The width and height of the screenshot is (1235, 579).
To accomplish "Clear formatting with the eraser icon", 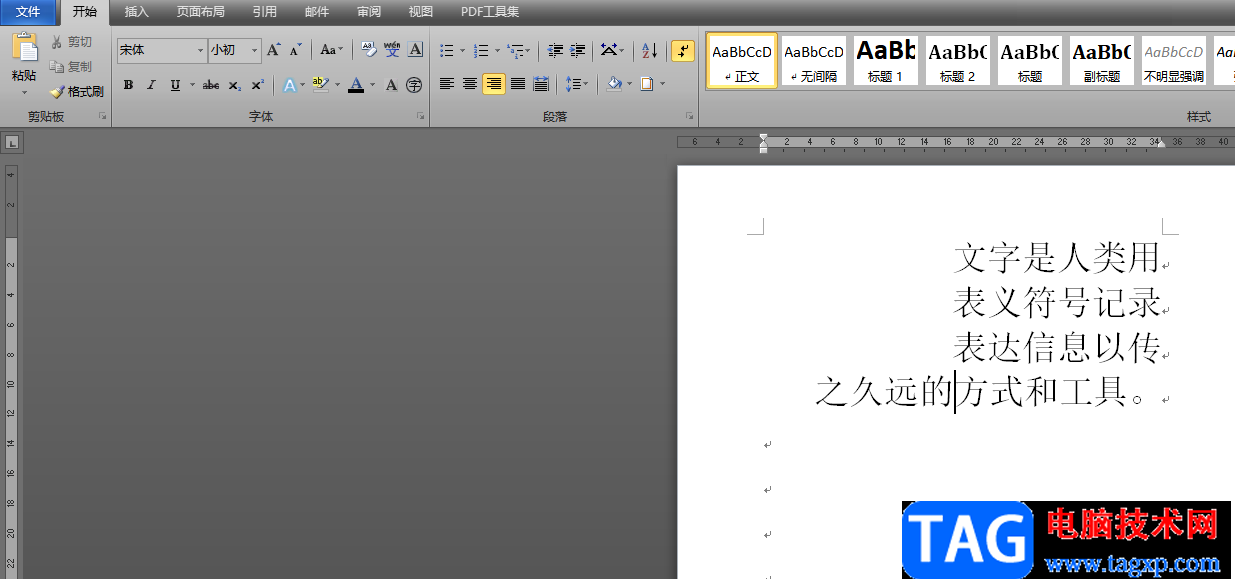I will pos(368,50).
